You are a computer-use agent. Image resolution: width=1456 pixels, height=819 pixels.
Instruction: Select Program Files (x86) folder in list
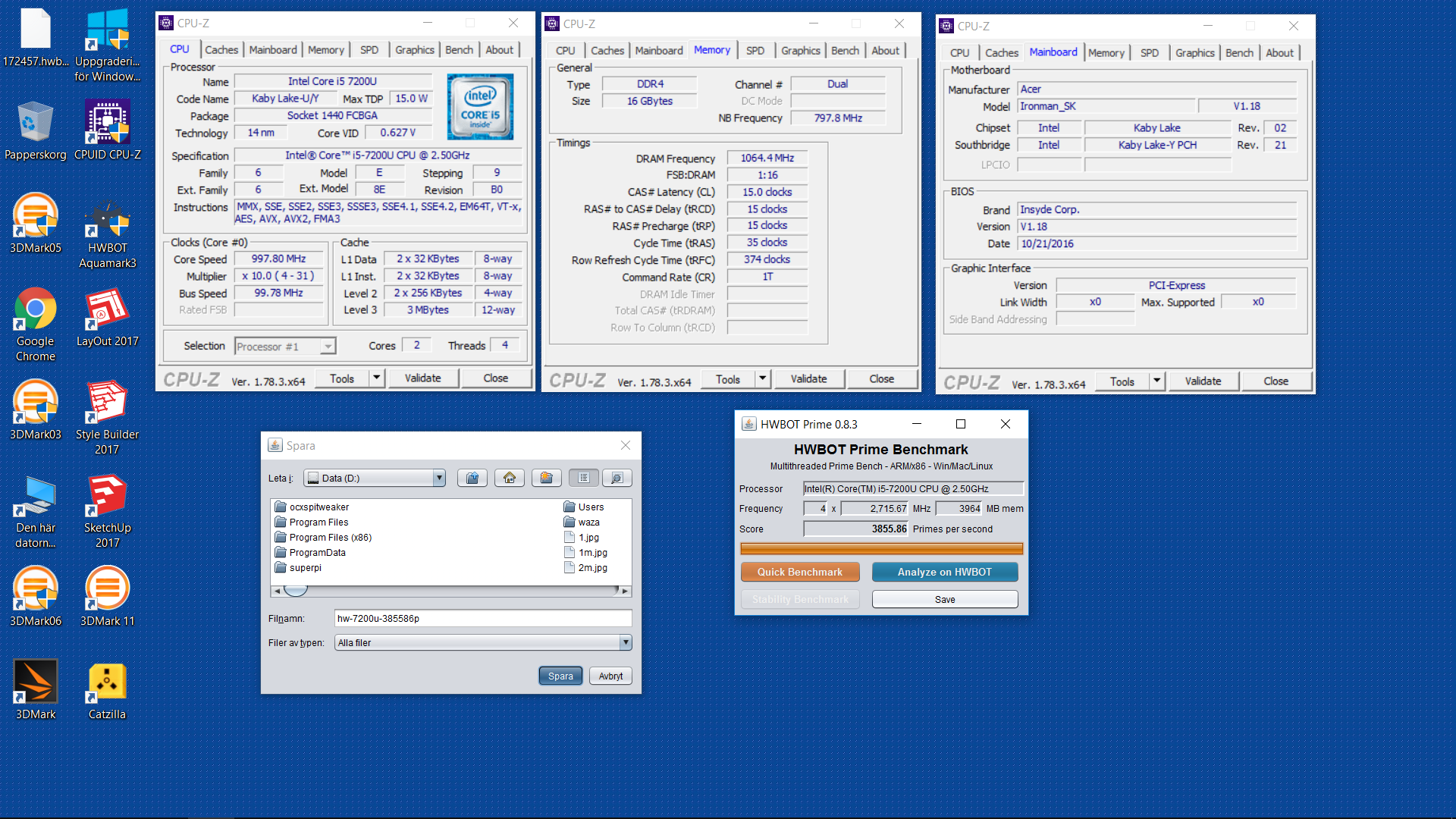coord(324,537)
